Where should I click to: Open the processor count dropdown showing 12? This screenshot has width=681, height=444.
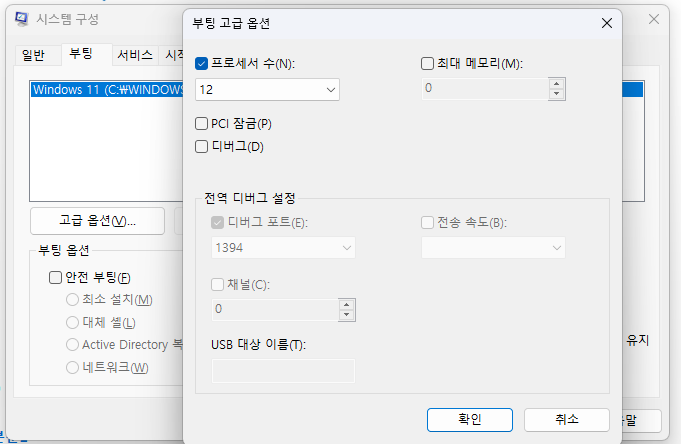pyautogui.click(x=267, y=90)
